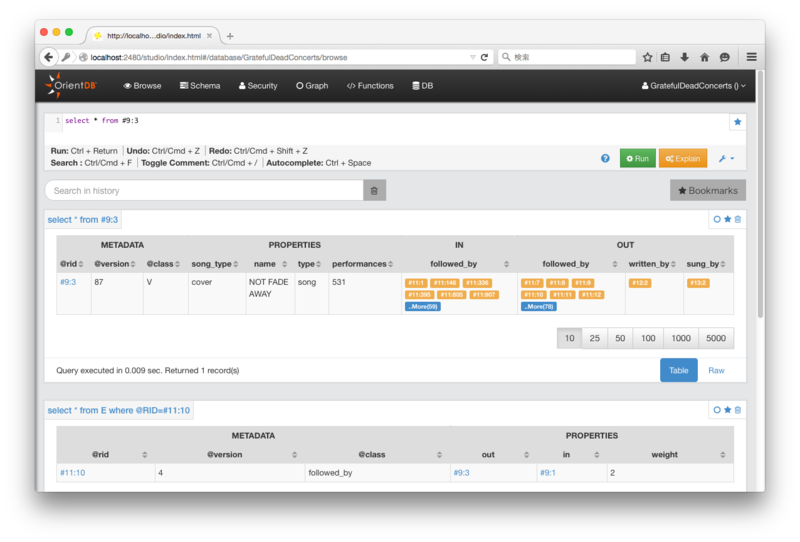Open the Schema page
Viewport: 800px width, 542px height.
coord(200,86)
